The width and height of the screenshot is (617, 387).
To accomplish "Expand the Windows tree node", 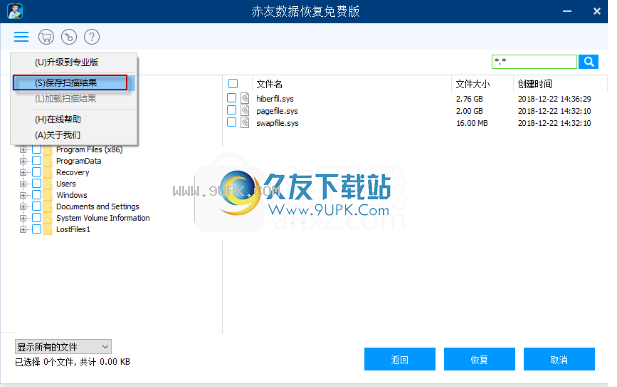I will point(23,195).
